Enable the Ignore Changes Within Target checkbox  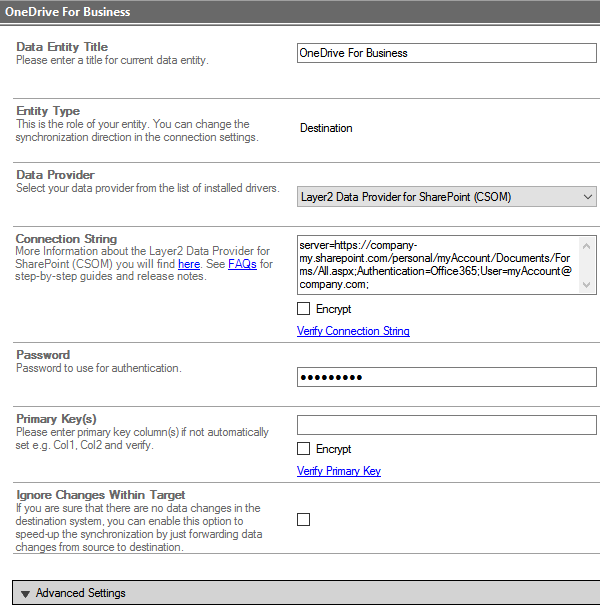click(x=304, y=519)
